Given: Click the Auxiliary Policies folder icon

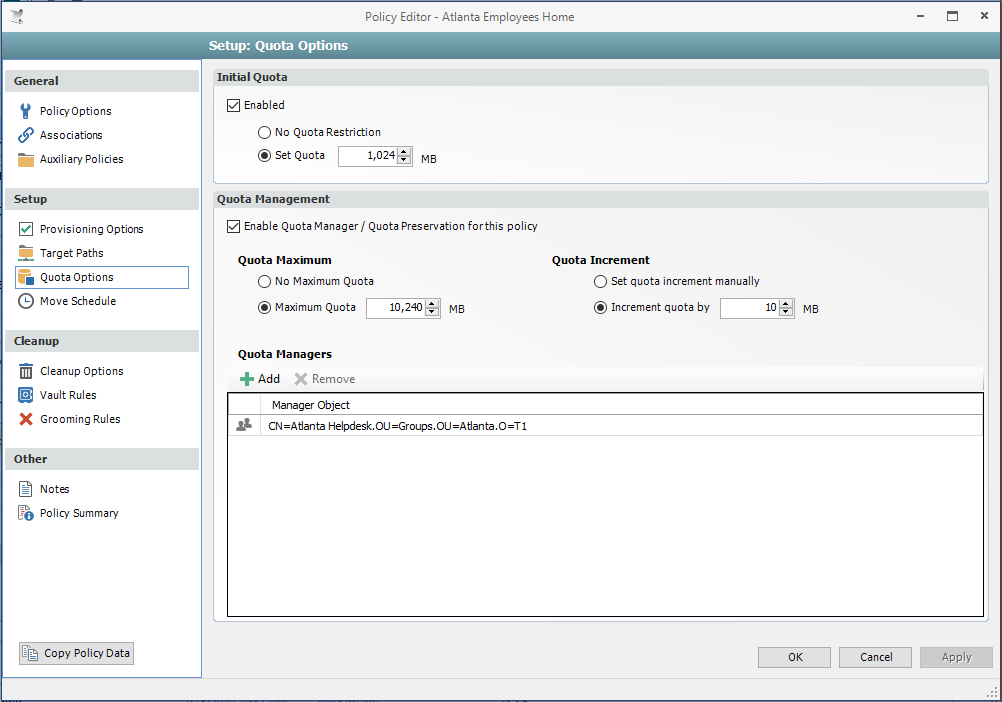Looking at the screenshot, I should pyautogui.click(x=26, y=160).
